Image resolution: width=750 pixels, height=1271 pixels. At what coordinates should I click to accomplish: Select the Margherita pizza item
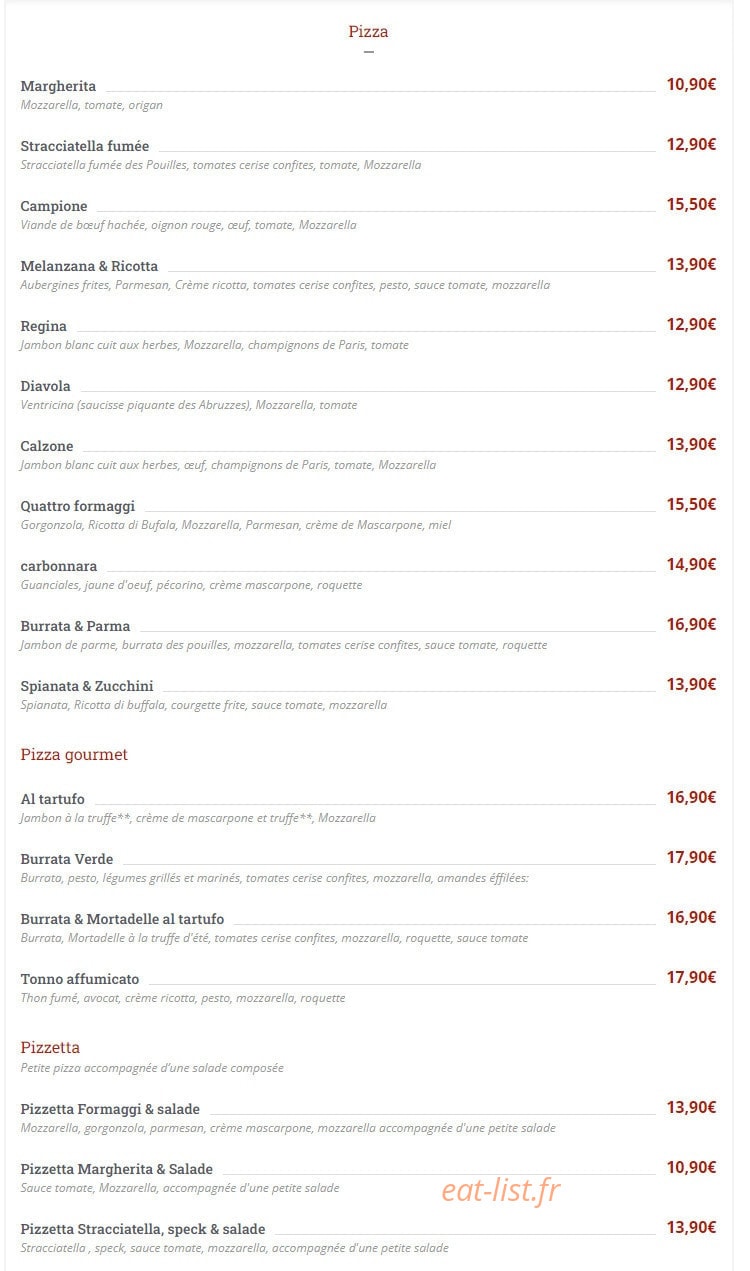(x=58, y=86)
